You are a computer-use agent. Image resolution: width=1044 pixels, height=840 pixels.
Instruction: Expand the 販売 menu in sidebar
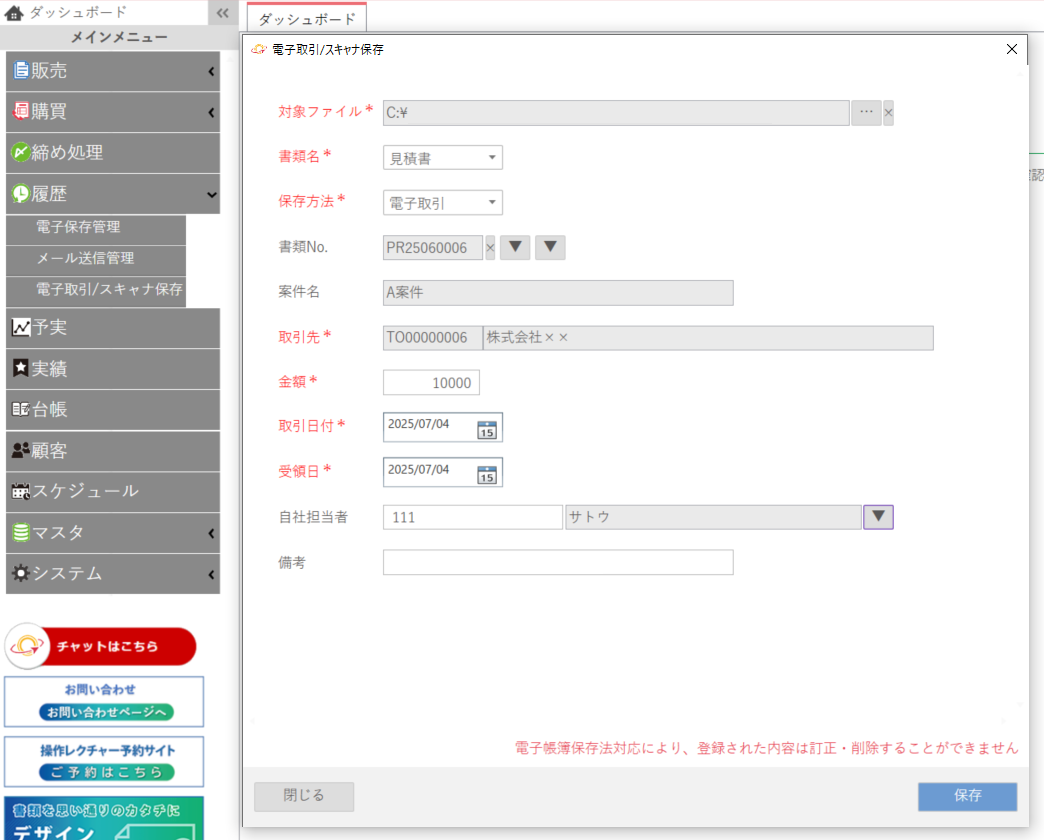112,71
